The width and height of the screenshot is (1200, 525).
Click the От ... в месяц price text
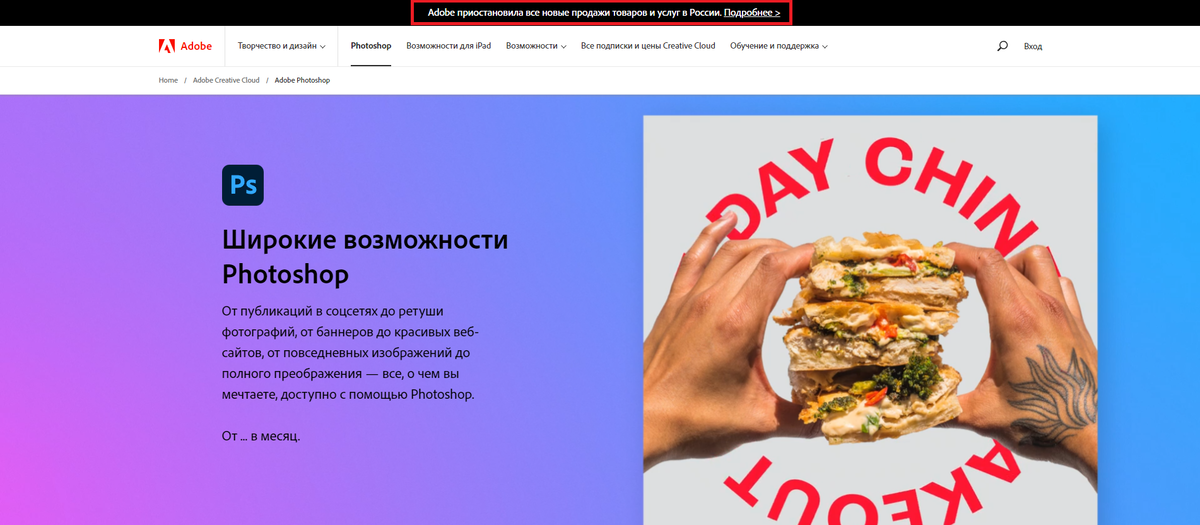click(x=261, y=436)
